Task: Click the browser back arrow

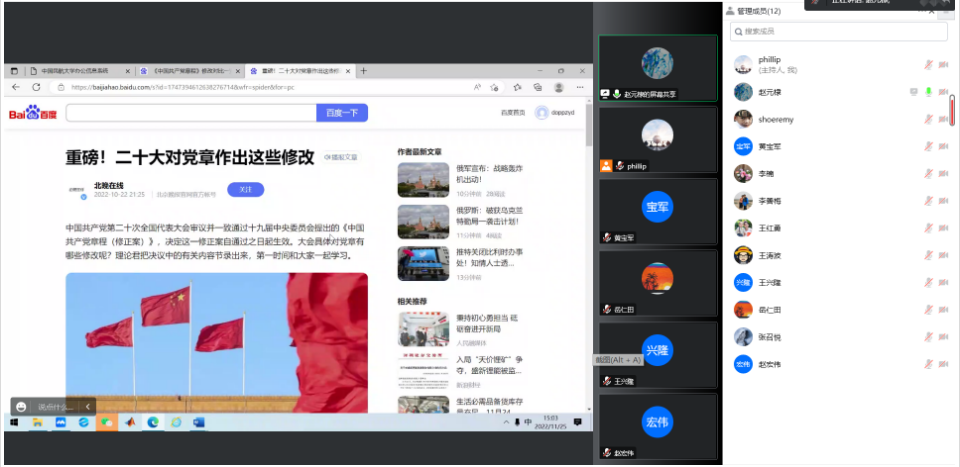Action: 17,88
